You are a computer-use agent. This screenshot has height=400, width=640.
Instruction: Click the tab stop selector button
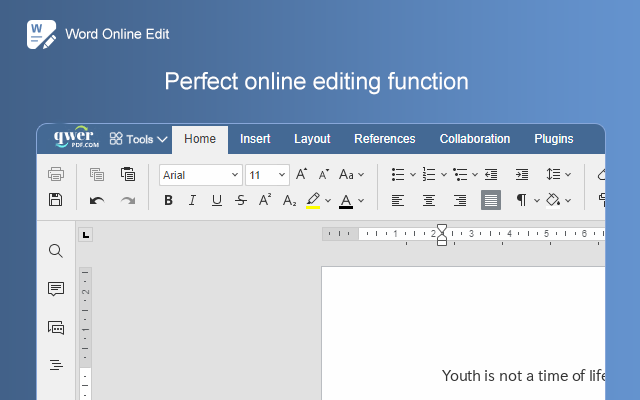coord(86,235)
